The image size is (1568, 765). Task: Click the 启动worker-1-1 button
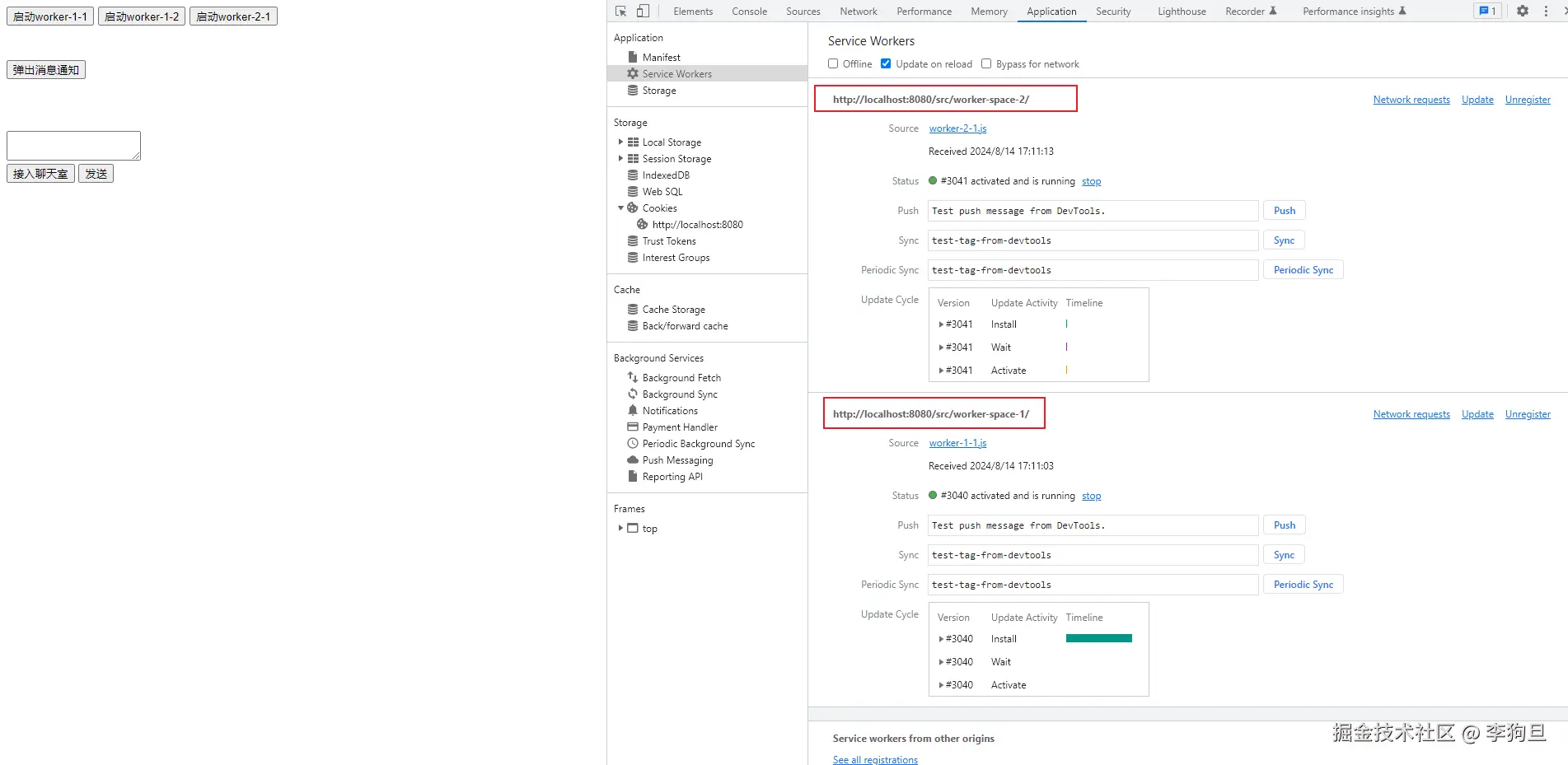(x=50, y=16)
